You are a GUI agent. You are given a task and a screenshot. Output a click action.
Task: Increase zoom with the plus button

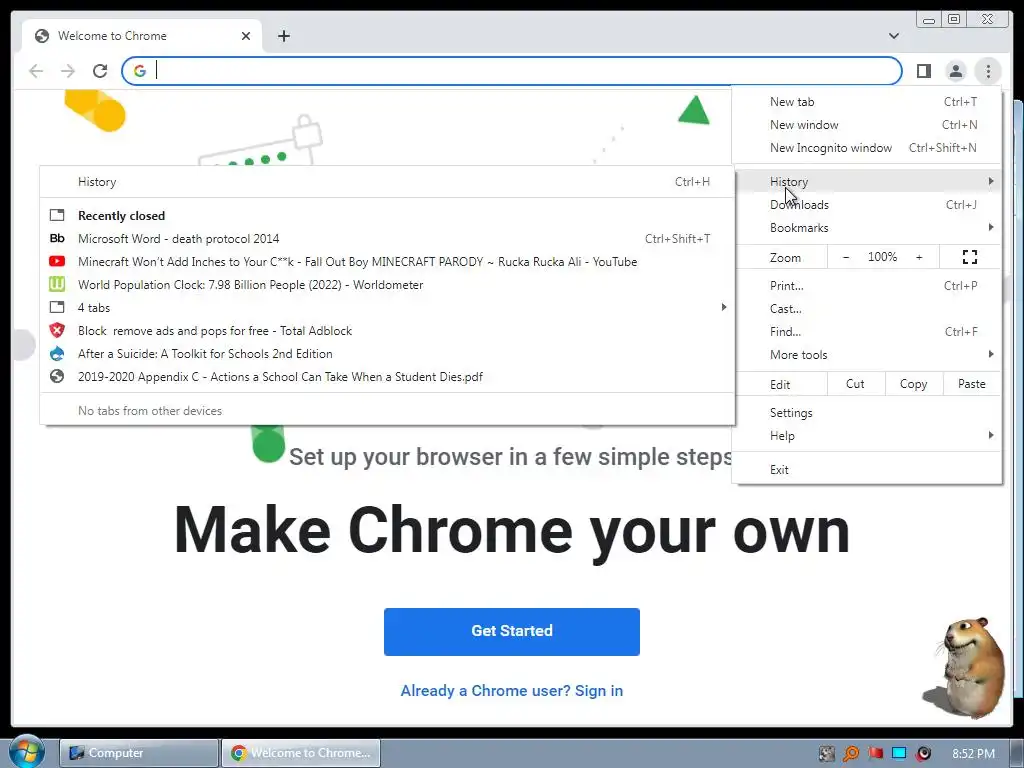919,257
